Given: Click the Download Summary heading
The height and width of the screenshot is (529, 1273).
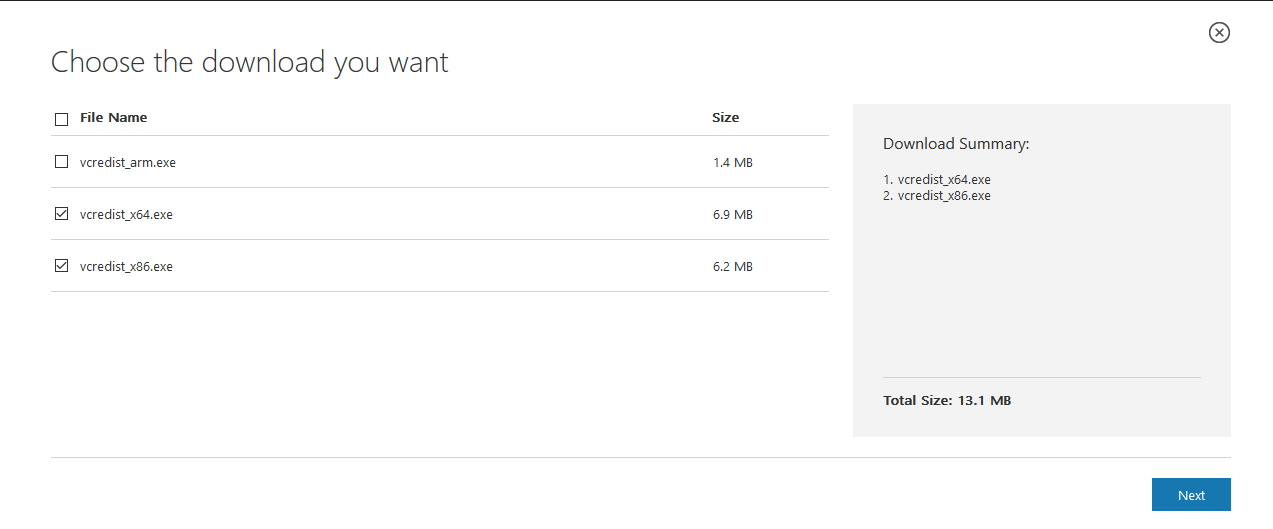Looking at the screenshot, I should coord(956,144).
